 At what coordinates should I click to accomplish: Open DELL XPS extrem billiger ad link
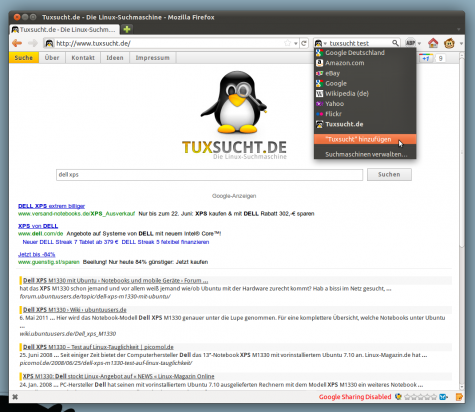click(x=51, y=206)
